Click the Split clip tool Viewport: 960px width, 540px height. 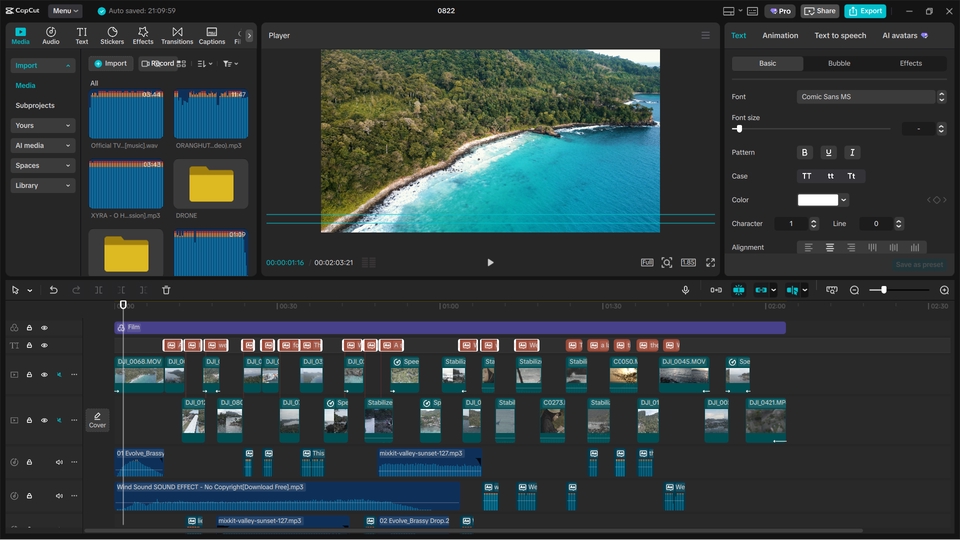pyautogui.click(x=99, y=290)
